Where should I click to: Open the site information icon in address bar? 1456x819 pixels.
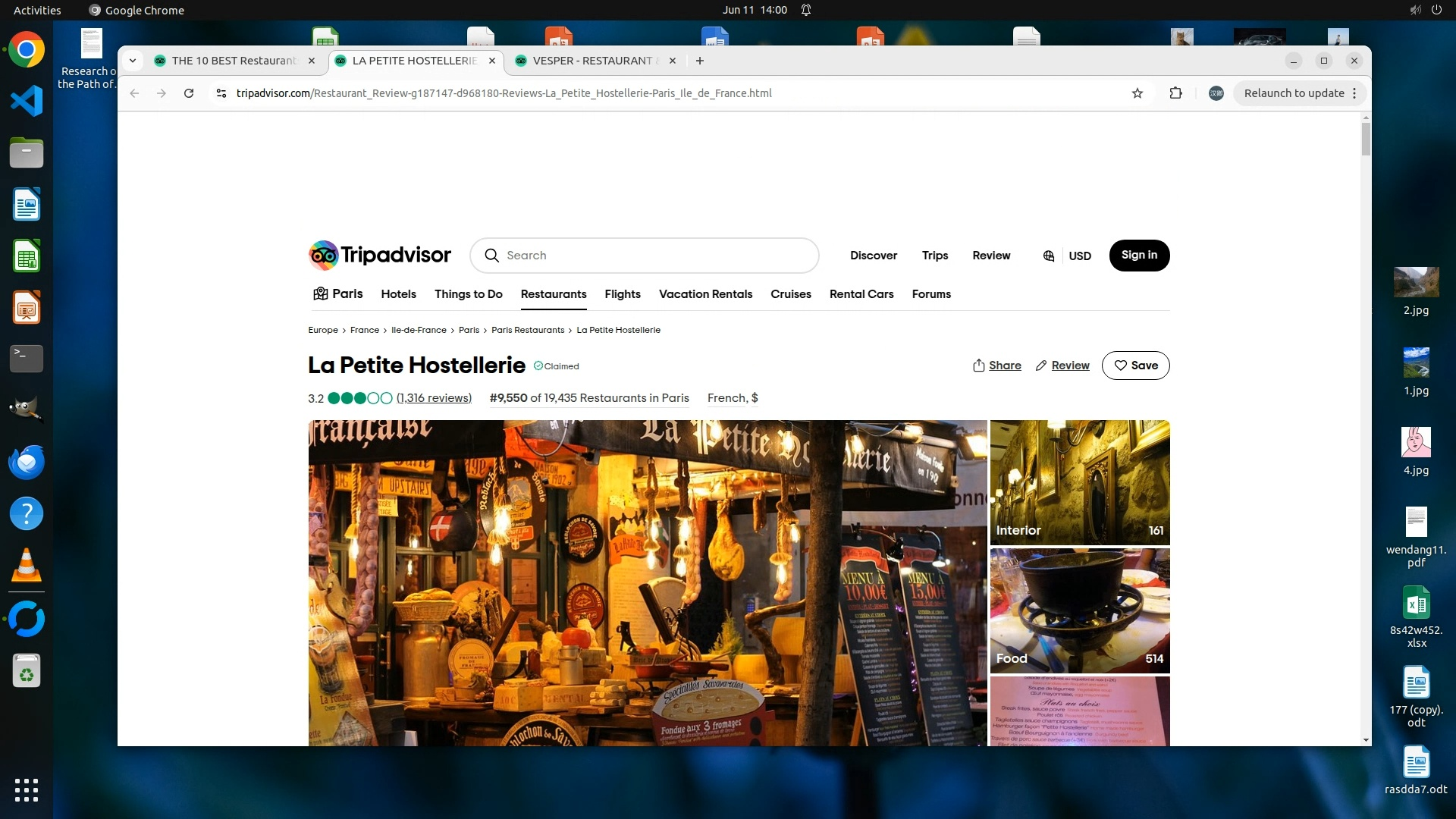tap(221, 93)
